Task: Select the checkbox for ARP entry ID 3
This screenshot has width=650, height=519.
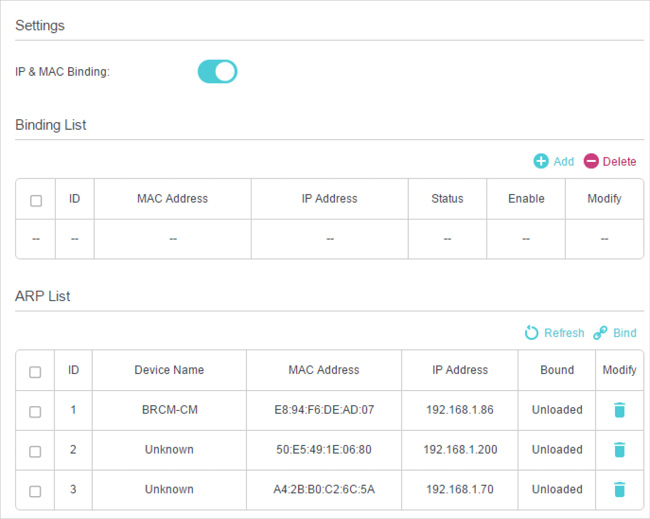Action: point(35,491)
